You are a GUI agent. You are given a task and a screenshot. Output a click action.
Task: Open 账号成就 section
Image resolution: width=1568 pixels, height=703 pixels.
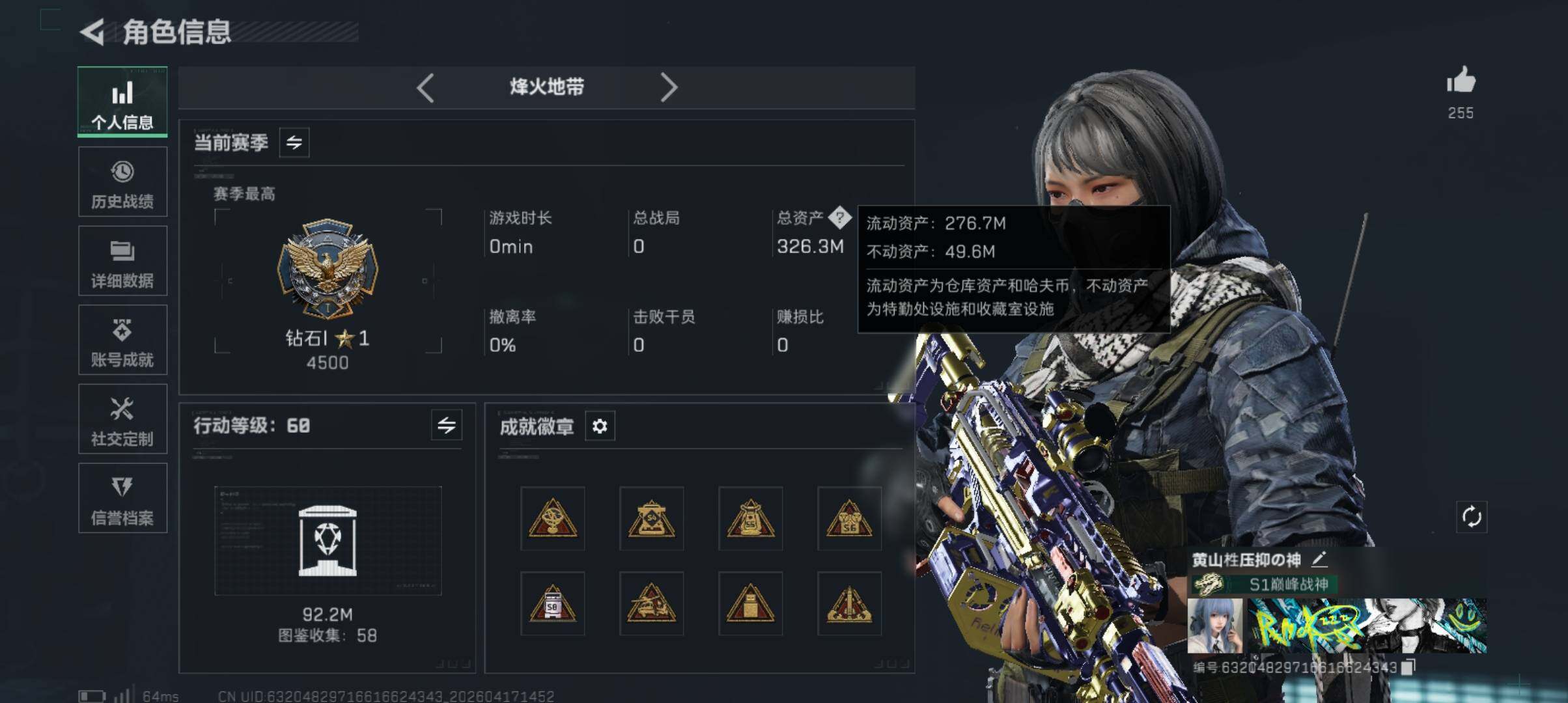(122, 340)
